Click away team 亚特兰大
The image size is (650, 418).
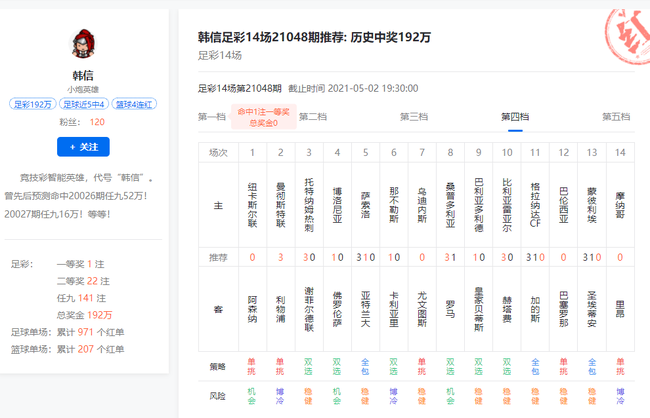[365, 309]
